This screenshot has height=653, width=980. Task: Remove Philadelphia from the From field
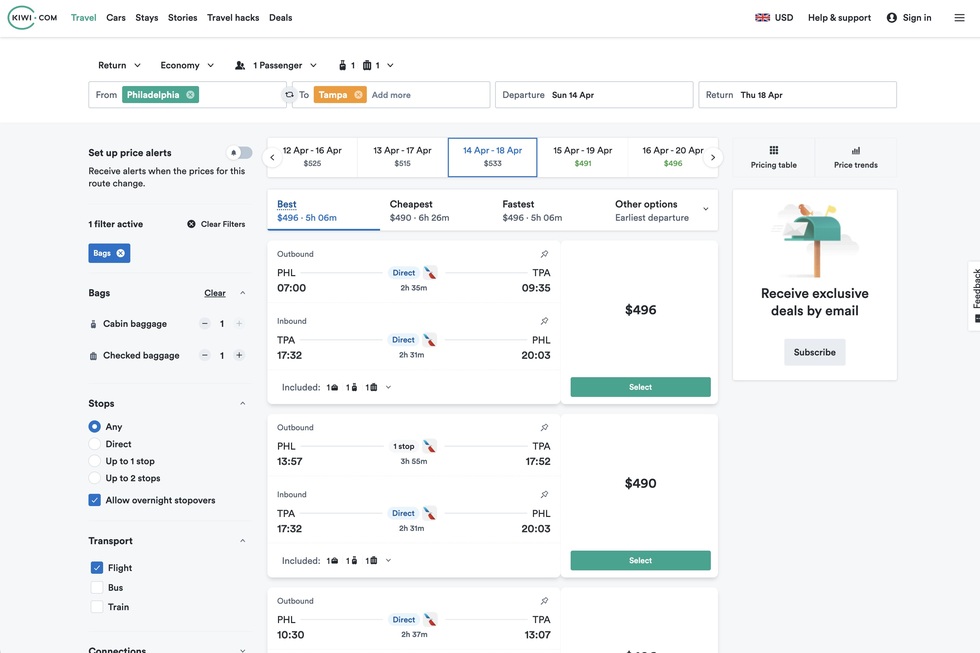click(x=190, y=95)
